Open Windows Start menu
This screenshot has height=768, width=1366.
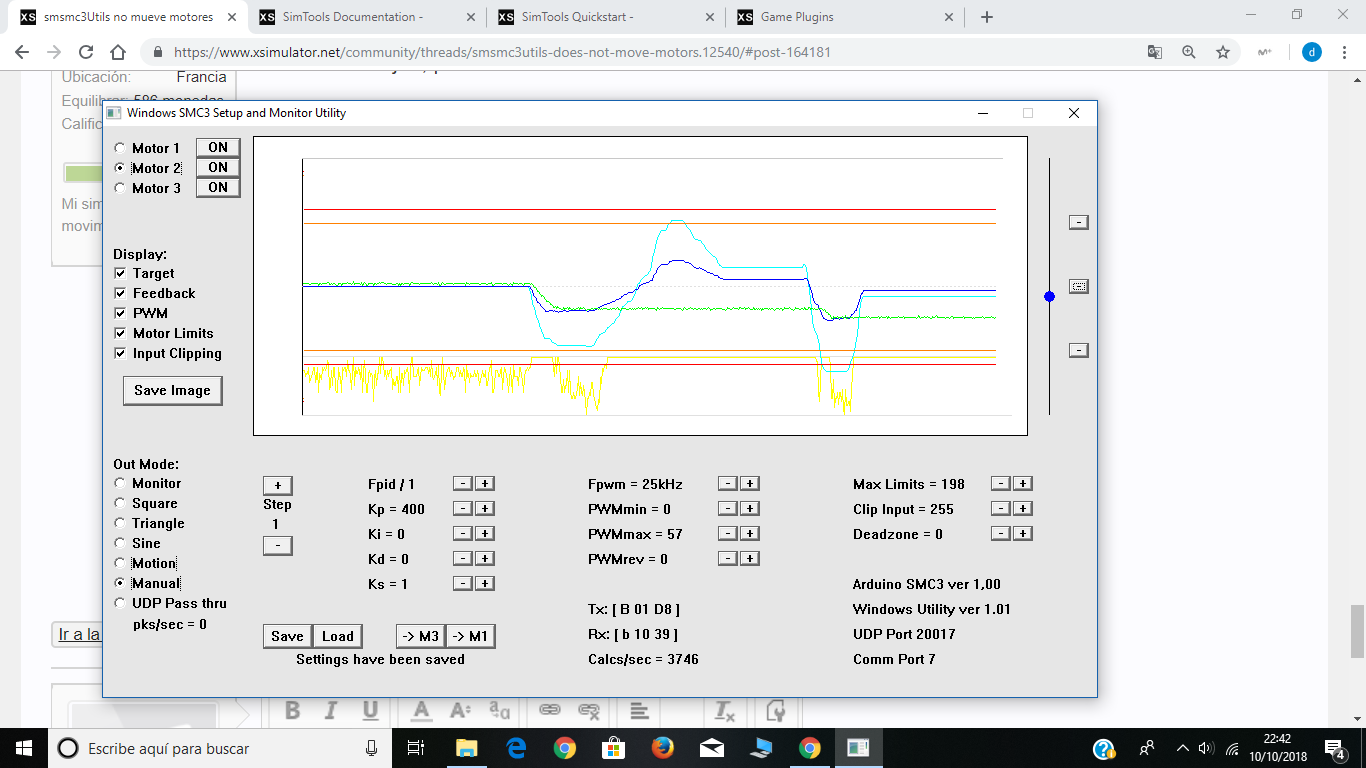coord(24,748)
